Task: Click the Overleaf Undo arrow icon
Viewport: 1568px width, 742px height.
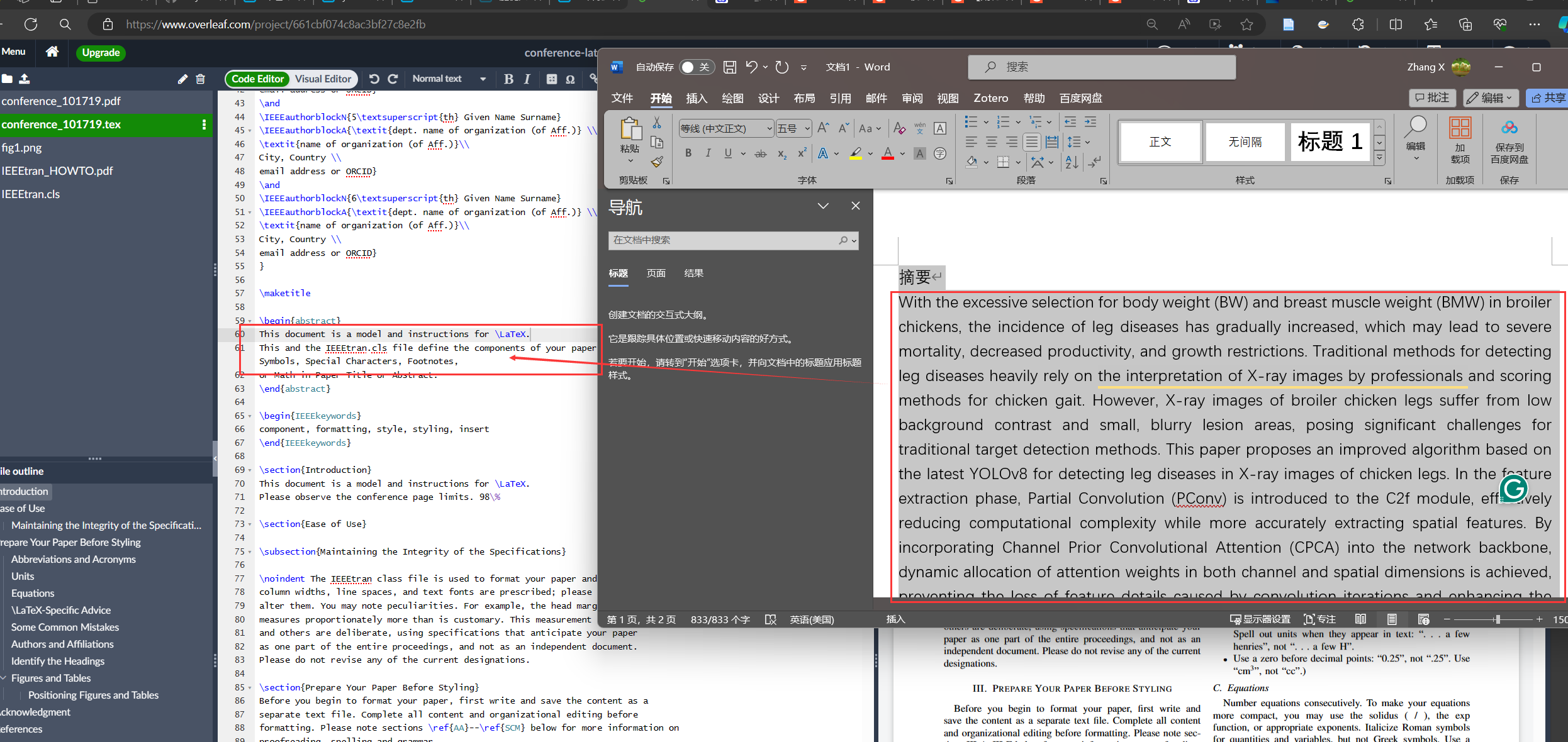Action: [x=374, y=79]
